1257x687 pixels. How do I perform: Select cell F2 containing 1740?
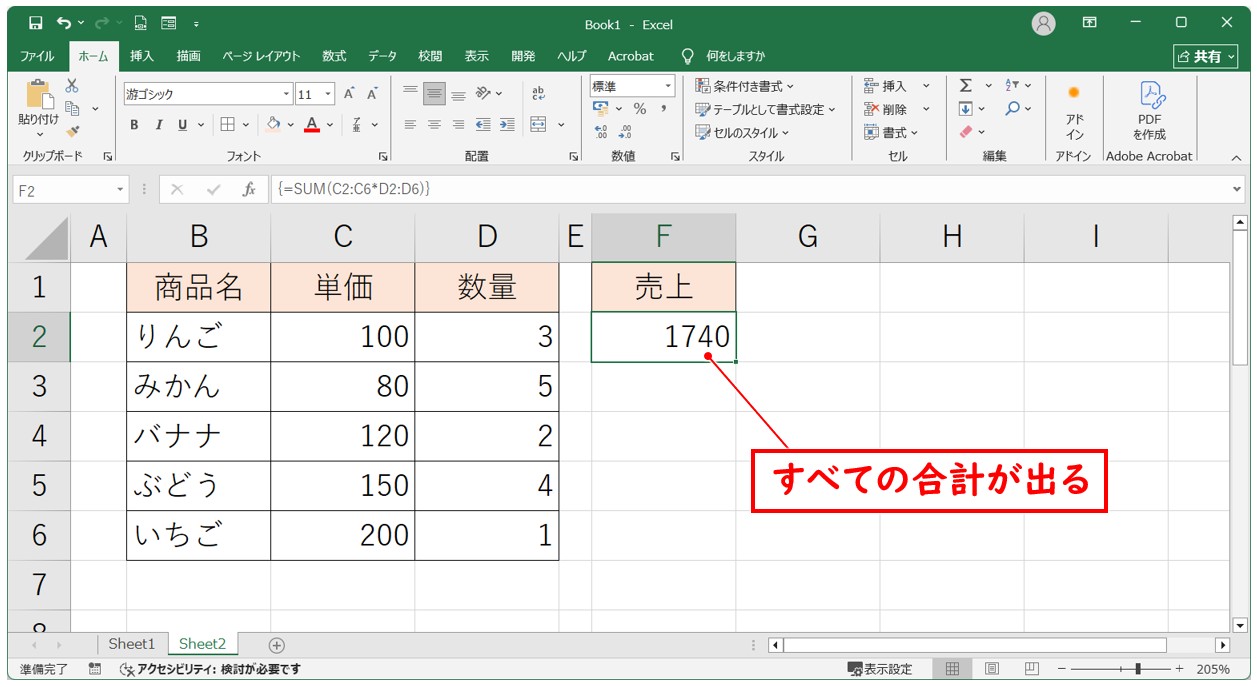point(663,337)
